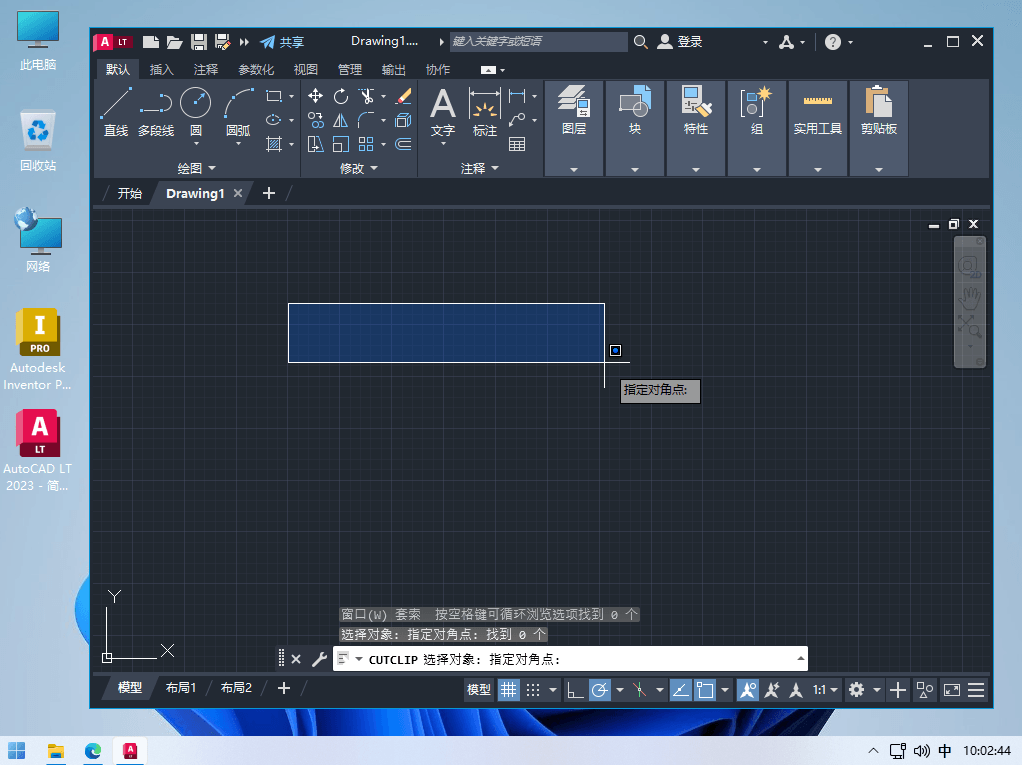Switch to the 布局1 layout tab
This screenshot has width=1022, height=765.
181,688
